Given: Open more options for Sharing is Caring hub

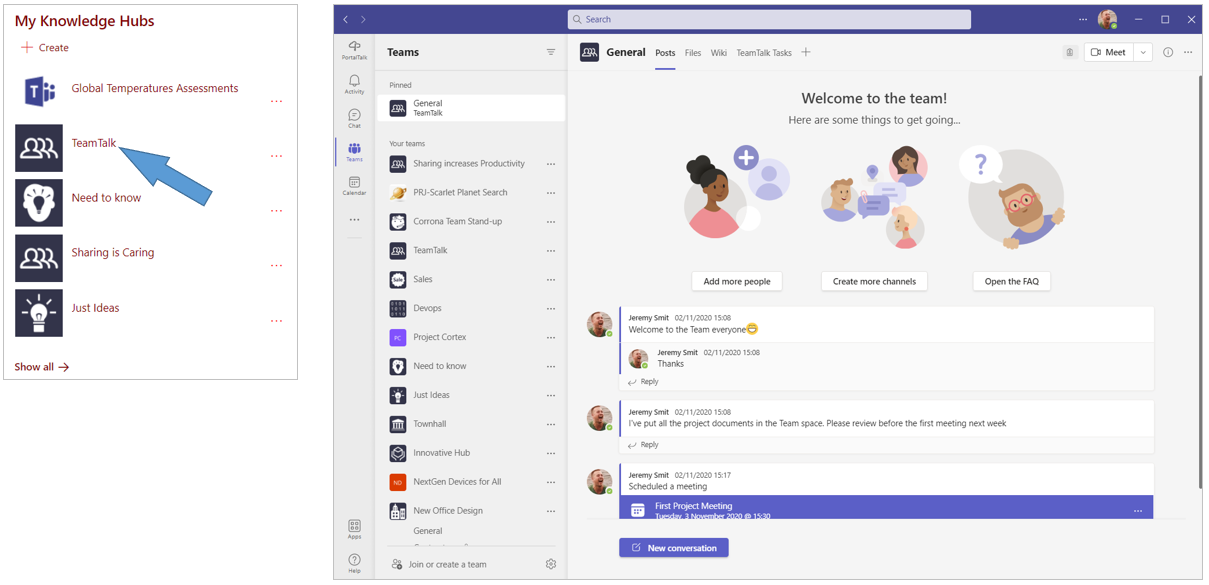Looking at the screenshot, I should [x=277, y=266].
